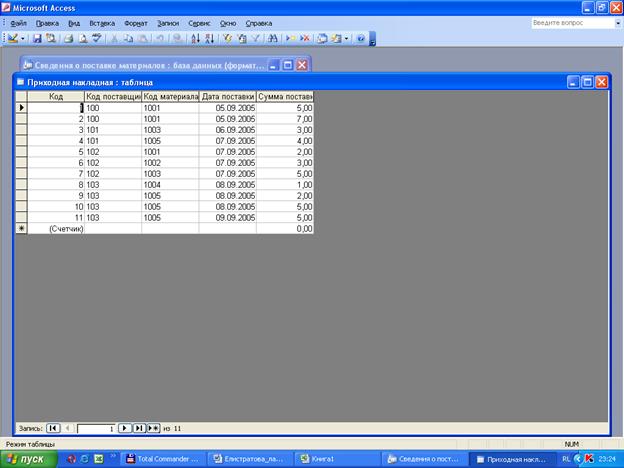The width and height of the screenshot is (624, 468).
Task: Sort records descending with the Z-A icon
Action: pos(210,39)
